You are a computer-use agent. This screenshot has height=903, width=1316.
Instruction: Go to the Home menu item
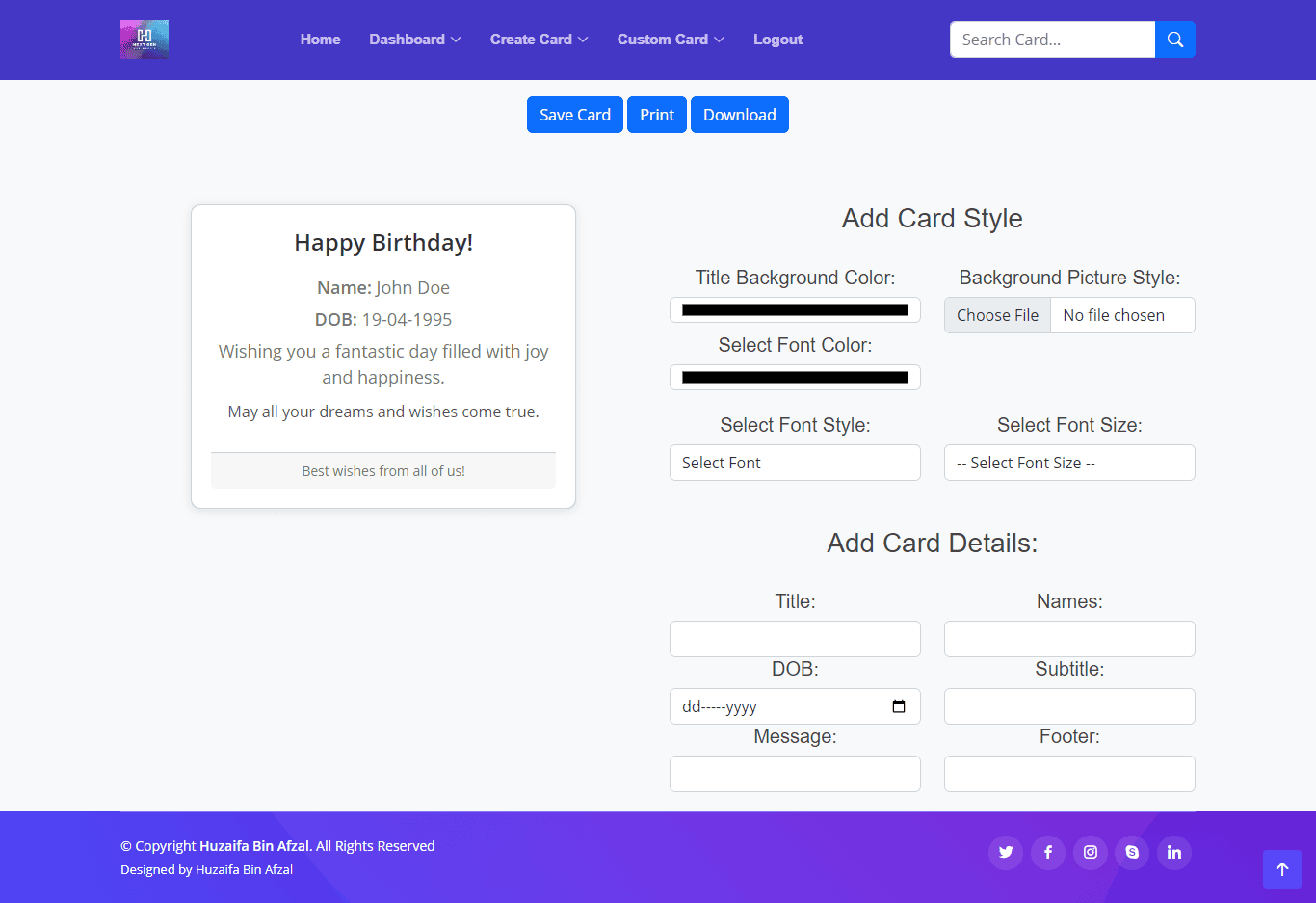click(320, 40)
